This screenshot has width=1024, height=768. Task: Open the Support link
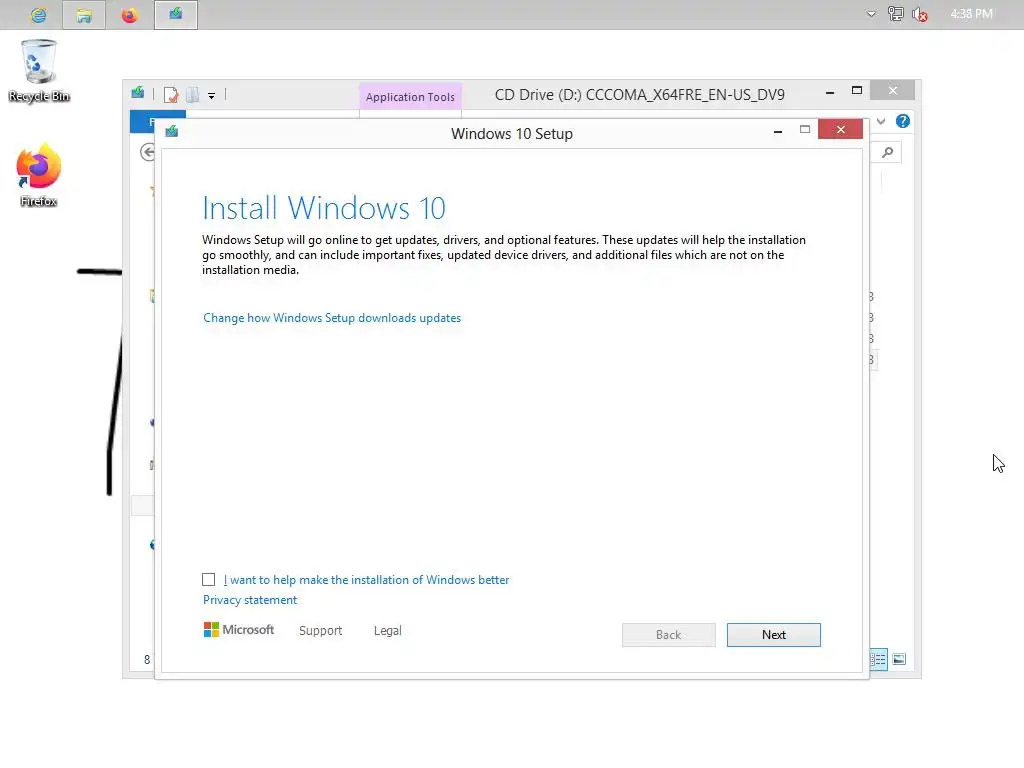coord(320,631)
